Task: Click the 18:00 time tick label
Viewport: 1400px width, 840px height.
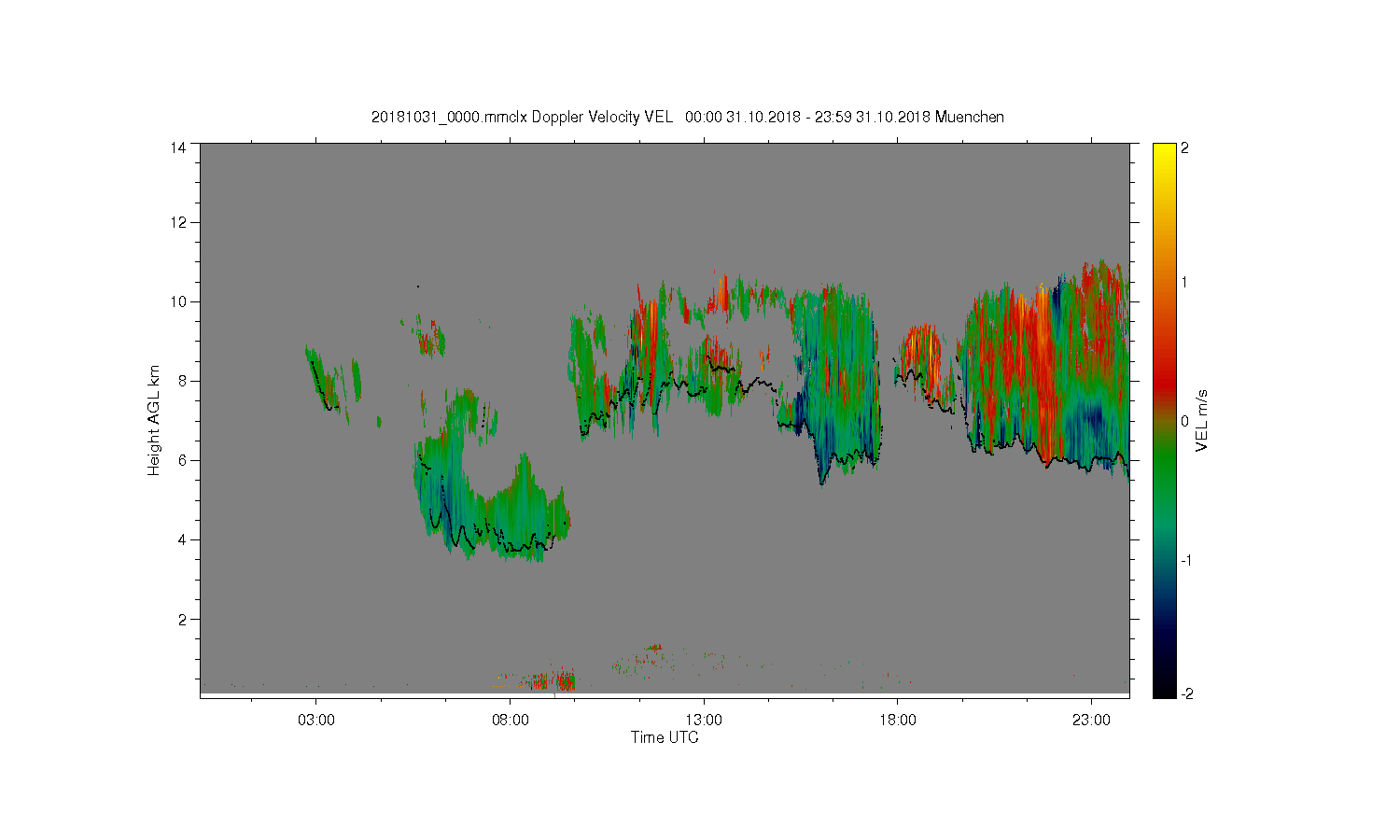Action: (898, 721)
